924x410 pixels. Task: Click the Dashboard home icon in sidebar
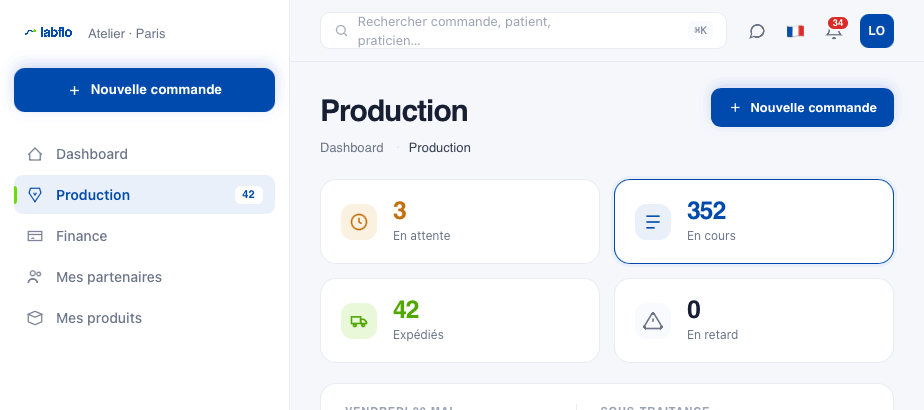click(35, 154)
